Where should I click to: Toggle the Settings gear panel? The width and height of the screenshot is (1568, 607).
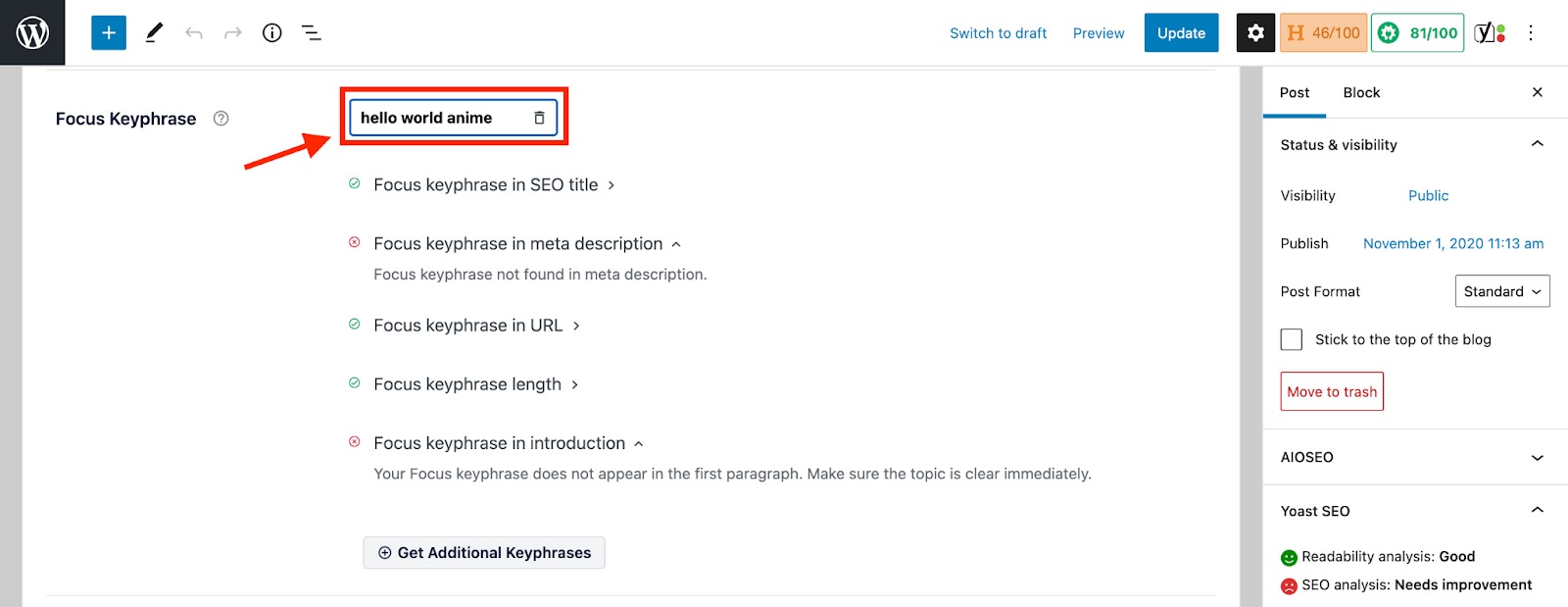pyautogui.click(x=1255, y=32)
